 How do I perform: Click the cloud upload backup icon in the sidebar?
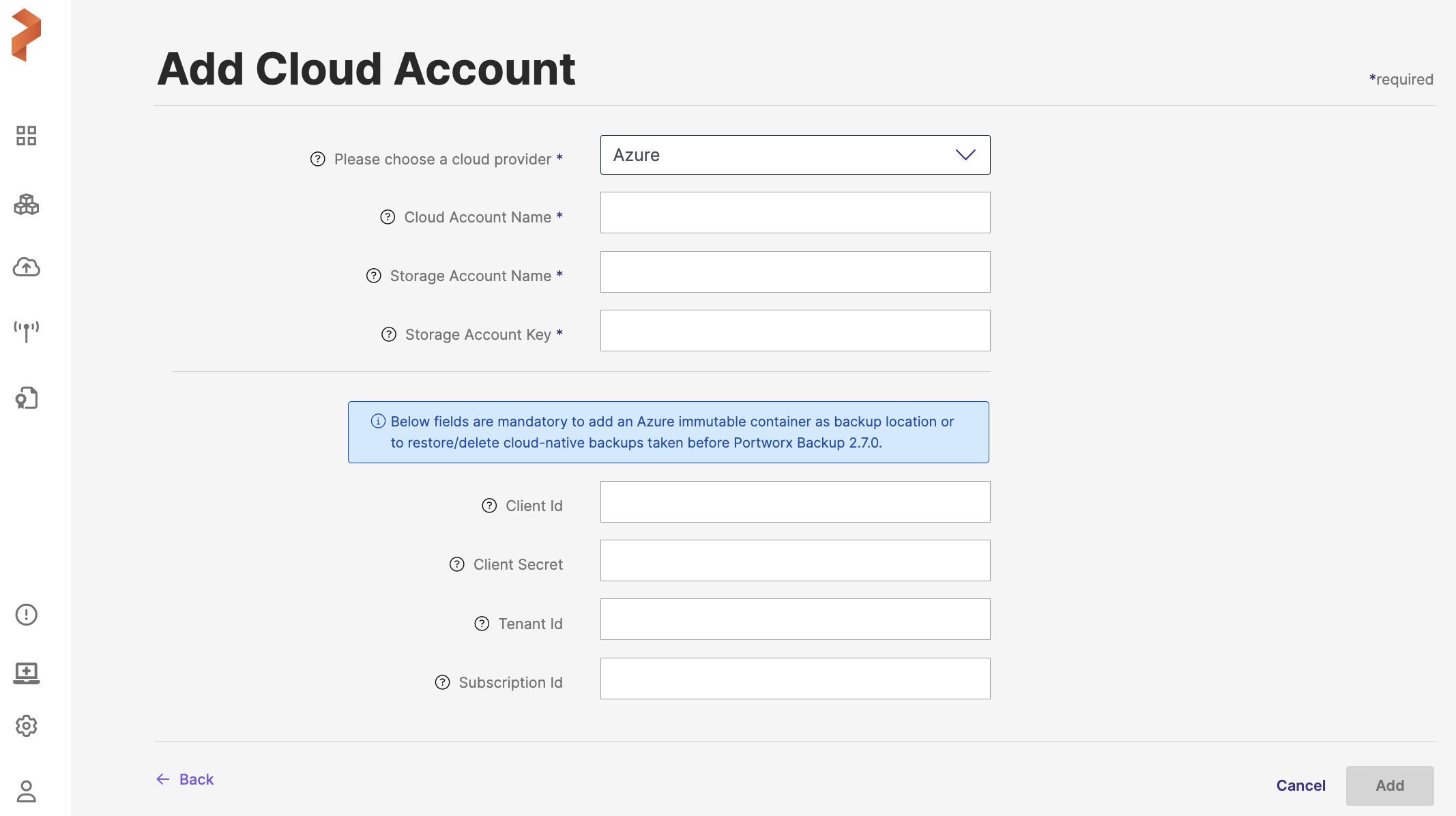(27, 267)
